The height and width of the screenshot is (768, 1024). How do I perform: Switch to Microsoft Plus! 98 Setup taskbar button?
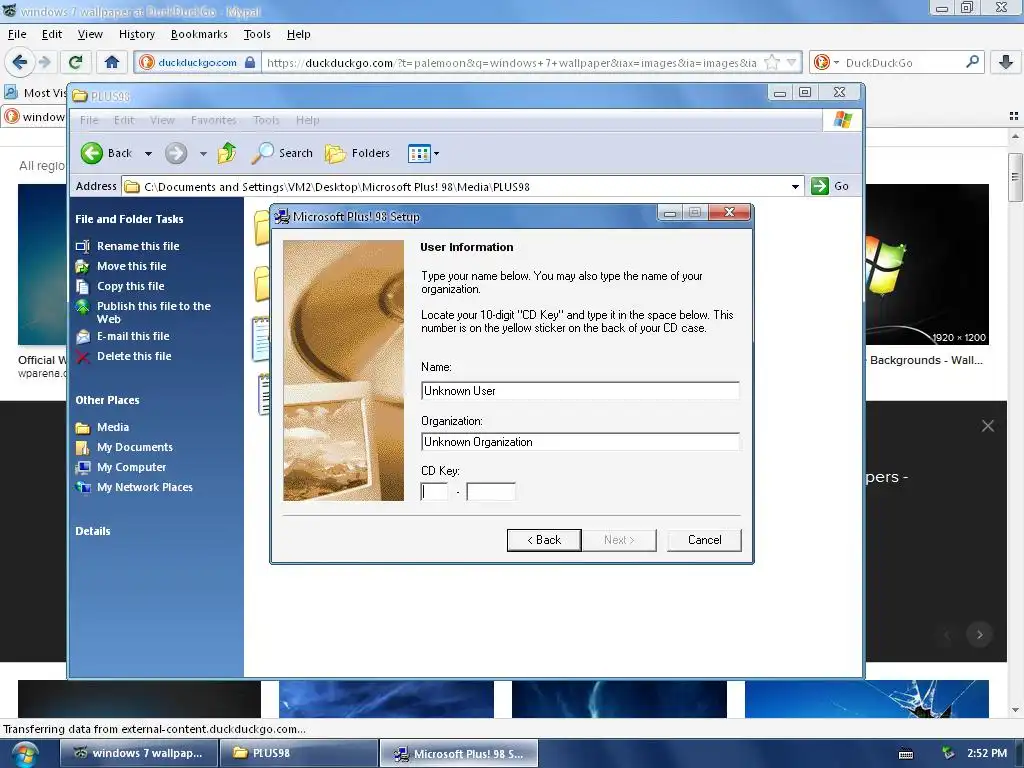[x=459, y=754]
